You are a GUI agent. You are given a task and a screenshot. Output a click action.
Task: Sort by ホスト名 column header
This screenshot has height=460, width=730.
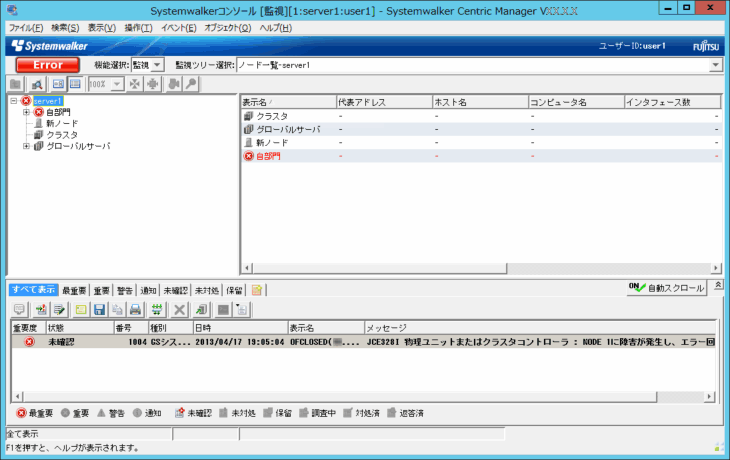pyautogui.click(x=480, y=102)
